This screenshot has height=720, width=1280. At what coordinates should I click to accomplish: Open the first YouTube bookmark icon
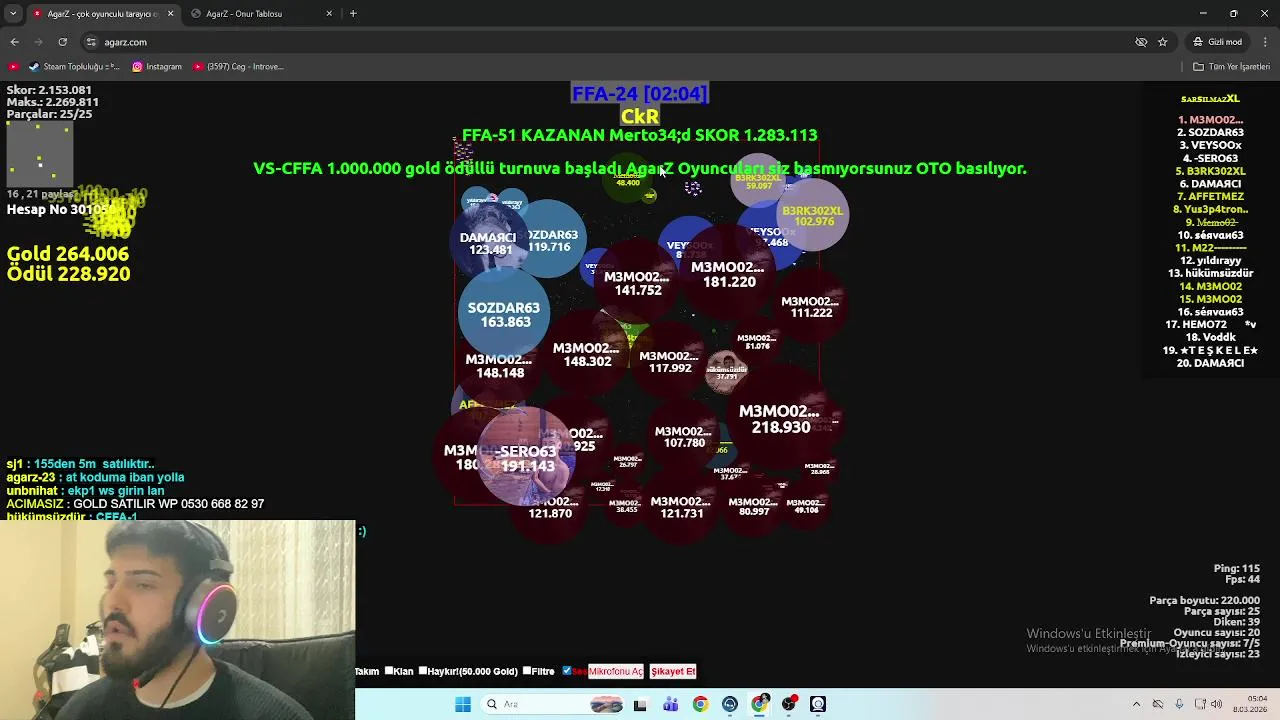point(13,67)
